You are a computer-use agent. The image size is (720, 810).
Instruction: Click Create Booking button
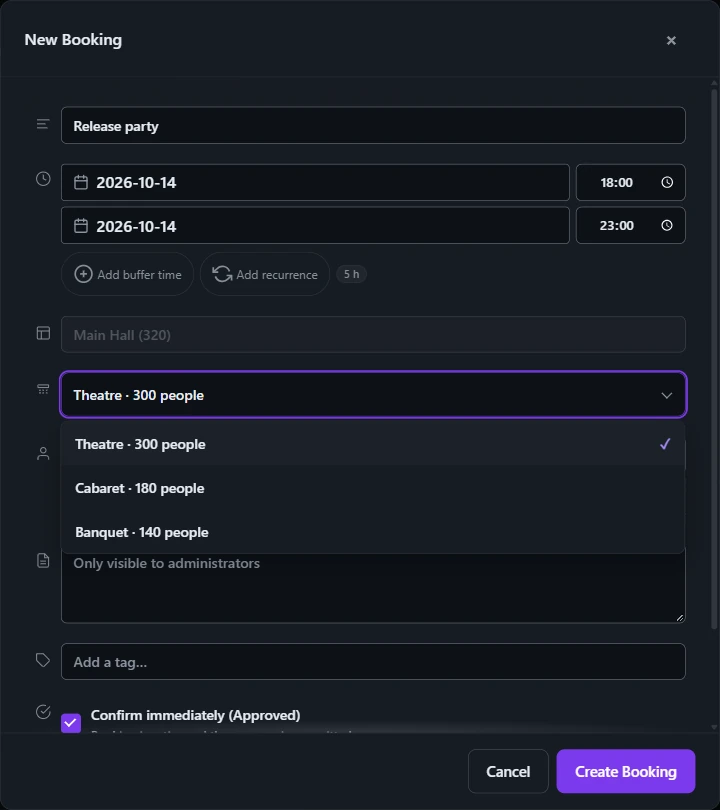click(626, 771)
